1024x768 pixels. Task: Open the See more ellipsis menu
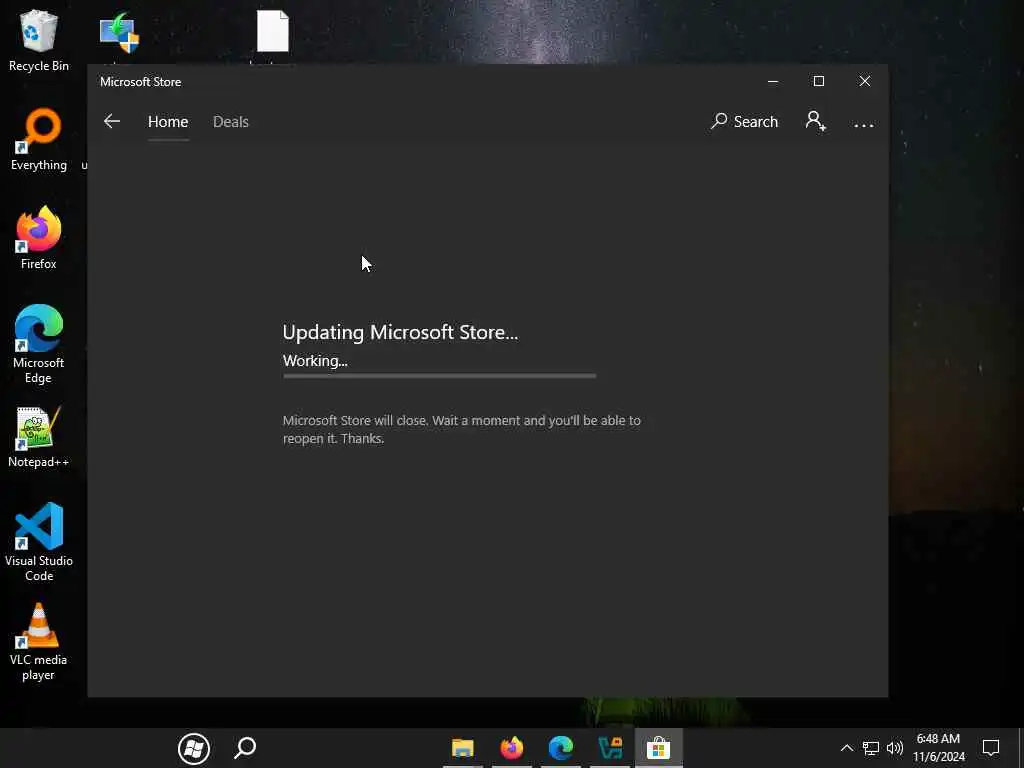pos(864,125)
